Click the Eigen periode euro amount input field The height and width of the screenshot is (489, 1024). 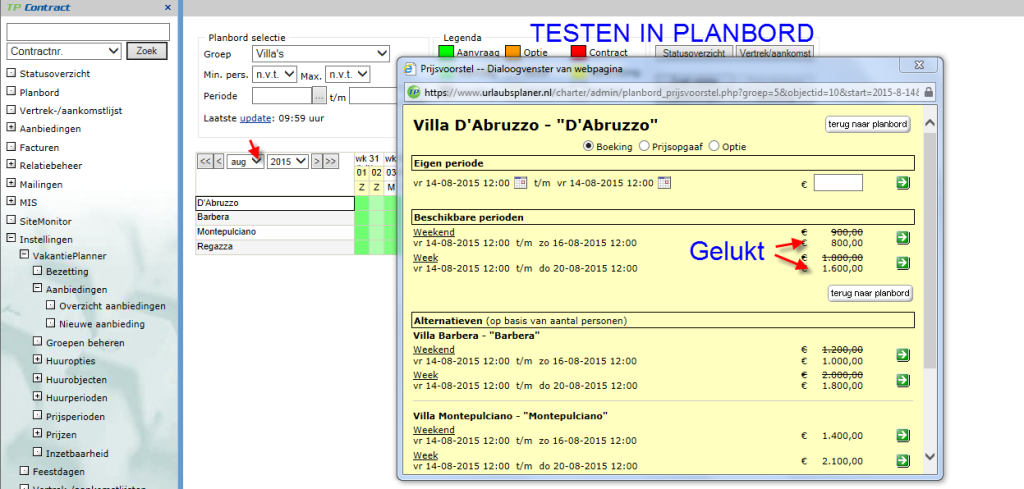pyautogui.click(x=837, y=183)
